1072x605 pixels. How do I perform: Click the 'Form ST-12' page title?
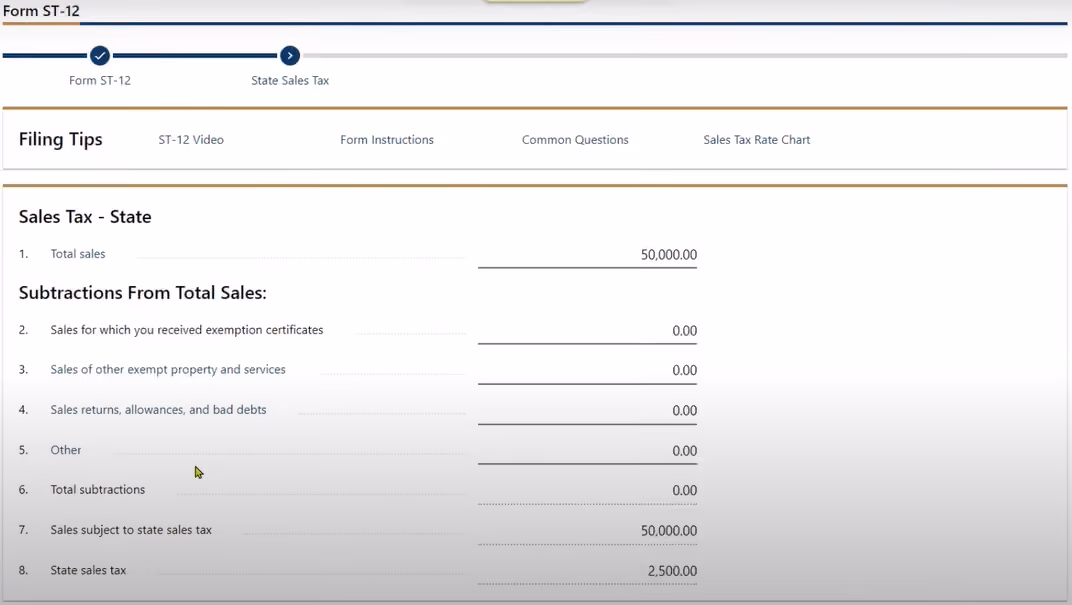click(41, 11)
